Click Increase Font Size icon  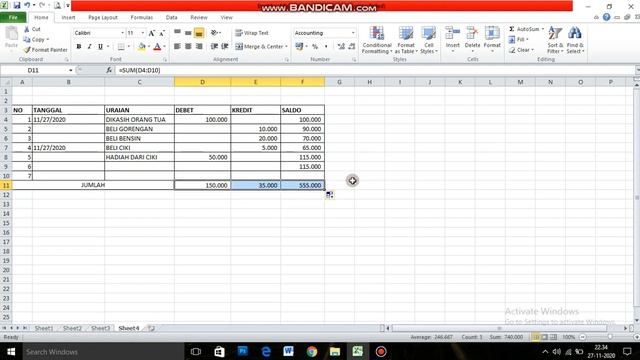pos(152,33)
